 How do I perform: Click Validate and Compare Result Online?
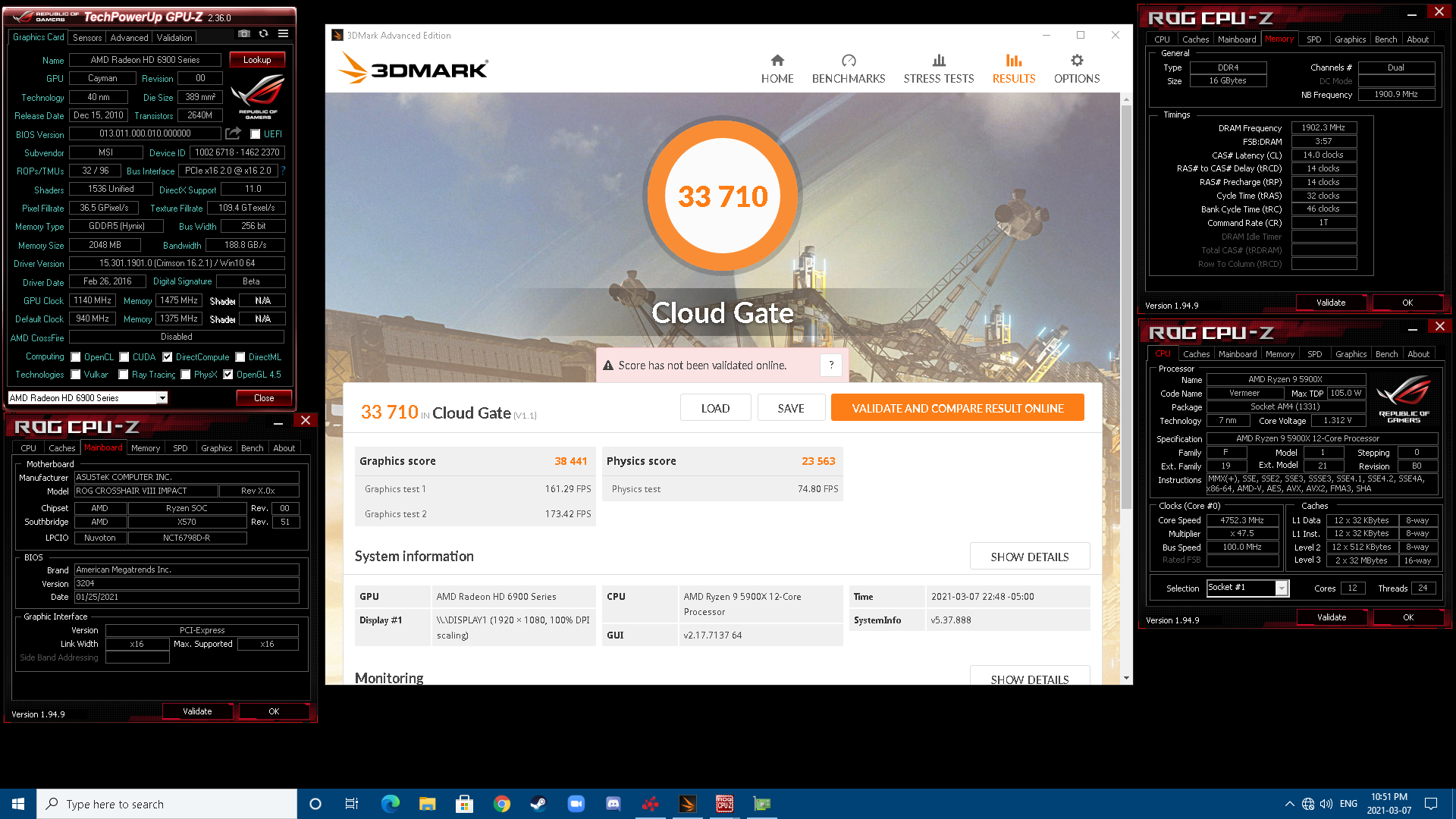[957, 408]
